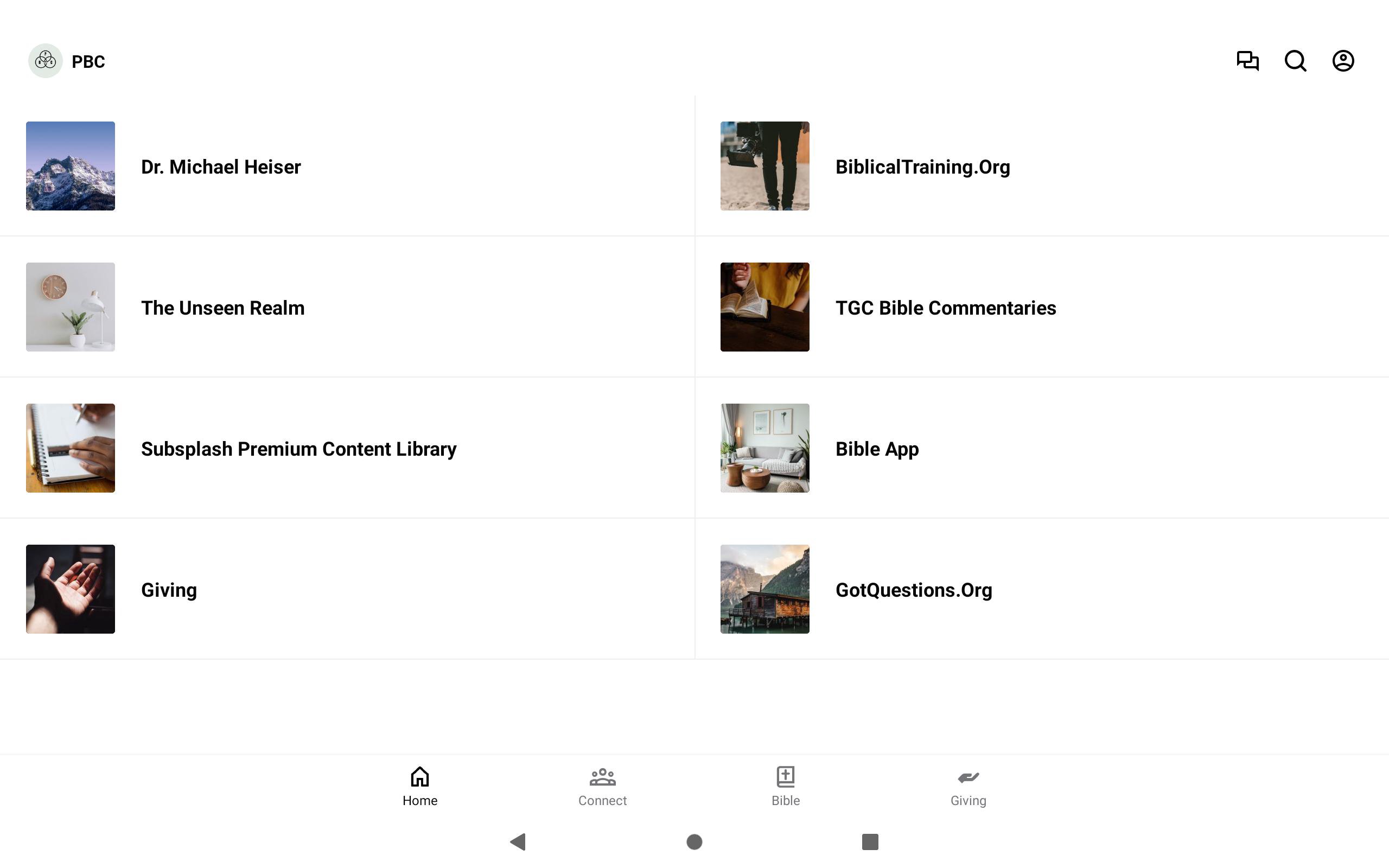
Task: Open The Unseen Realm entry
Action: click(222, 308)
